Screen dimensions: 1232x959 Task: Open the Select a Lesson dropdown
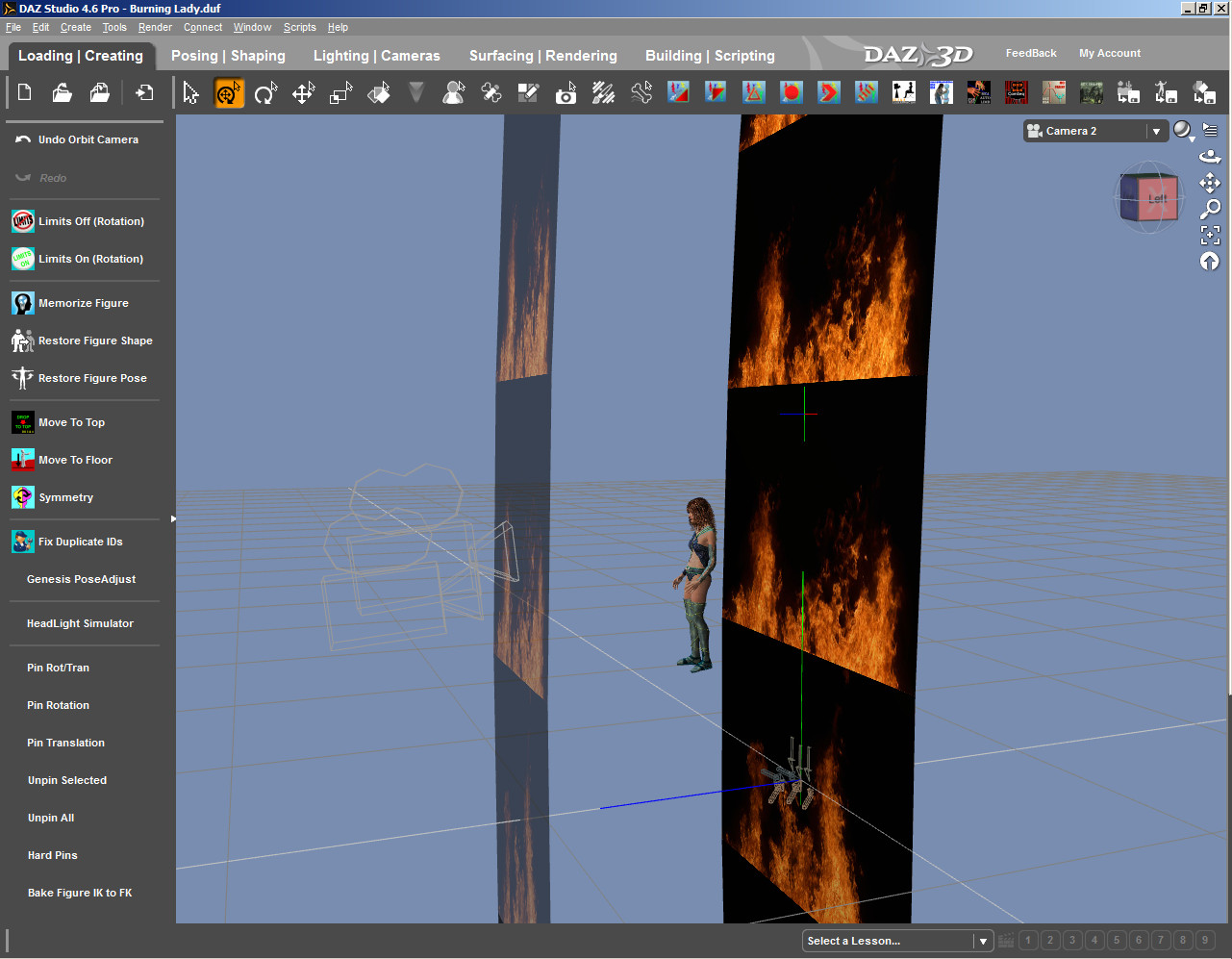pos(896,941)
